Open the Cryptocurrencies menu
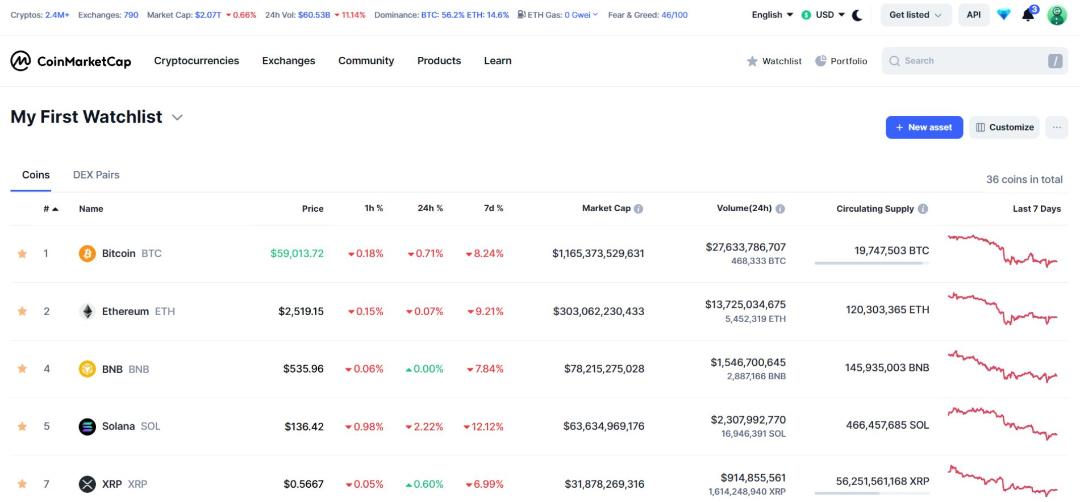 [x=196, y=61]
